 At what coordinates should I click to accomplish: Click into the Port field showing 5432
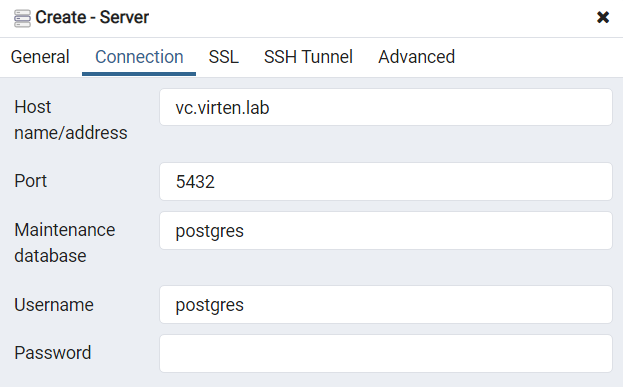coord(386,182)
